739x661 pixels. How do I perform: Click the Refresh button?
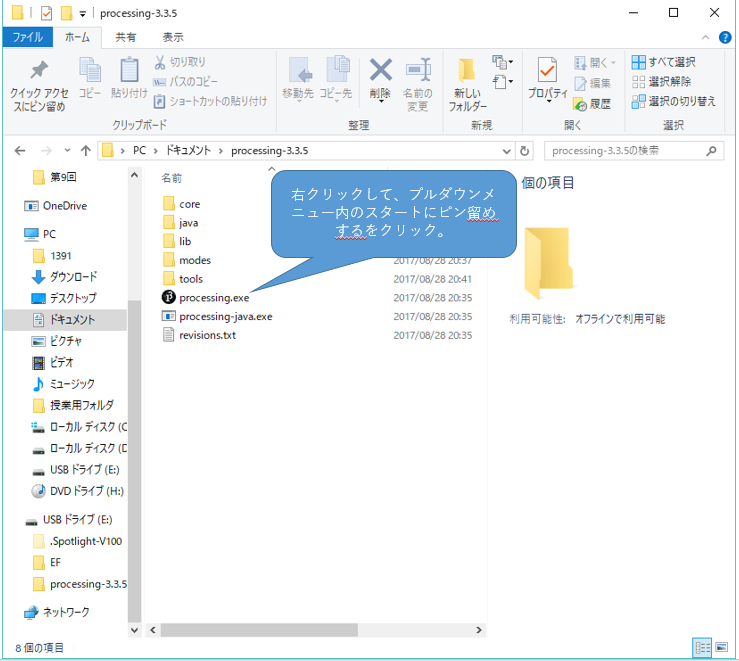point(525,151)
